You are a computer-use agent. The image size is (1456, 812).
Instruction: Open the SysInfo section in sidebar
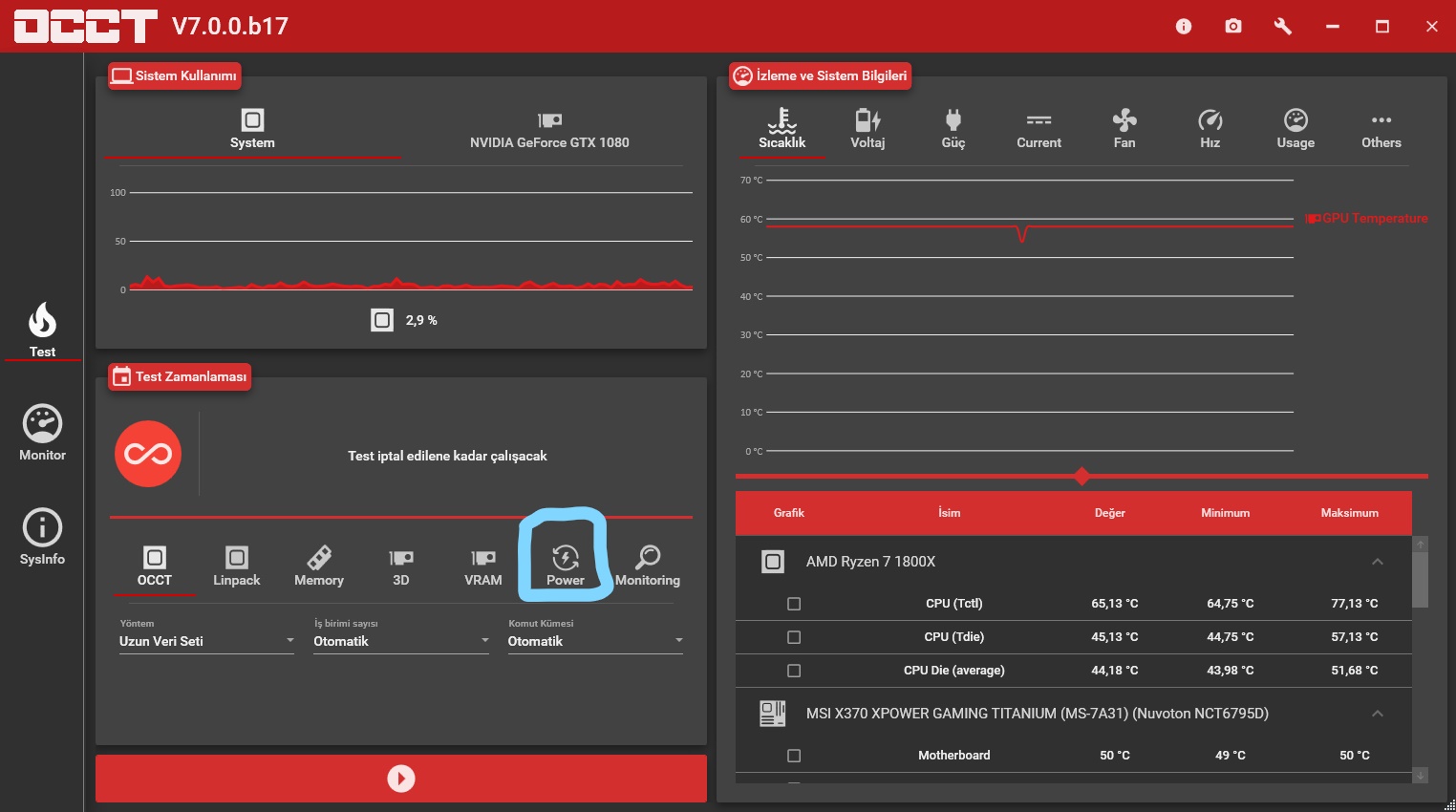[42, 537]
